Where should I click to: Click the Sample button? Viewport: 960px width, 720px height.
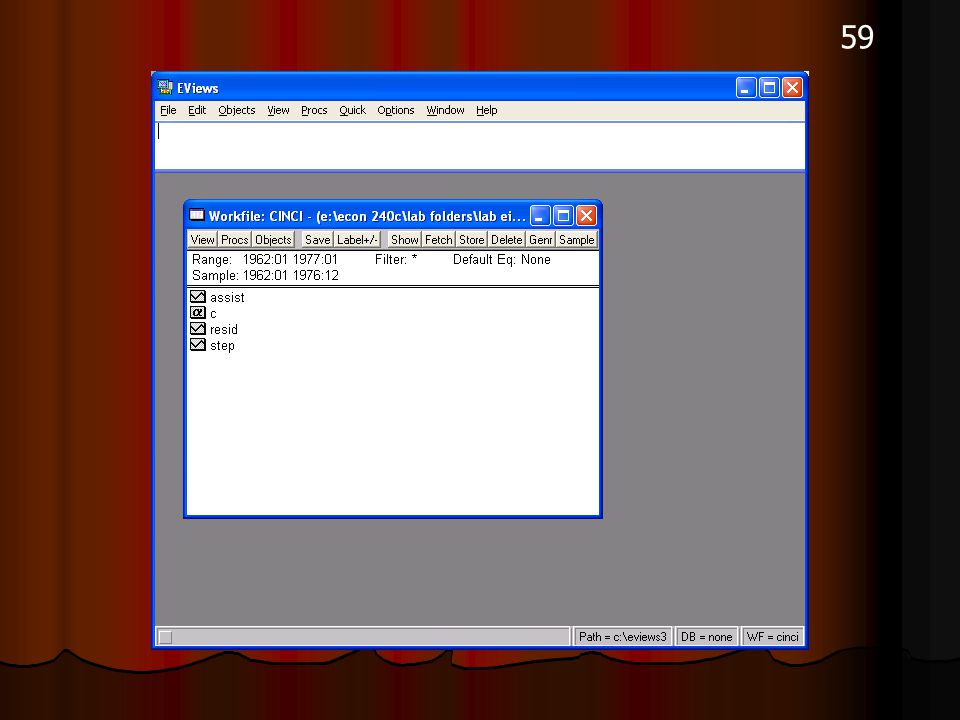[576, 240]
